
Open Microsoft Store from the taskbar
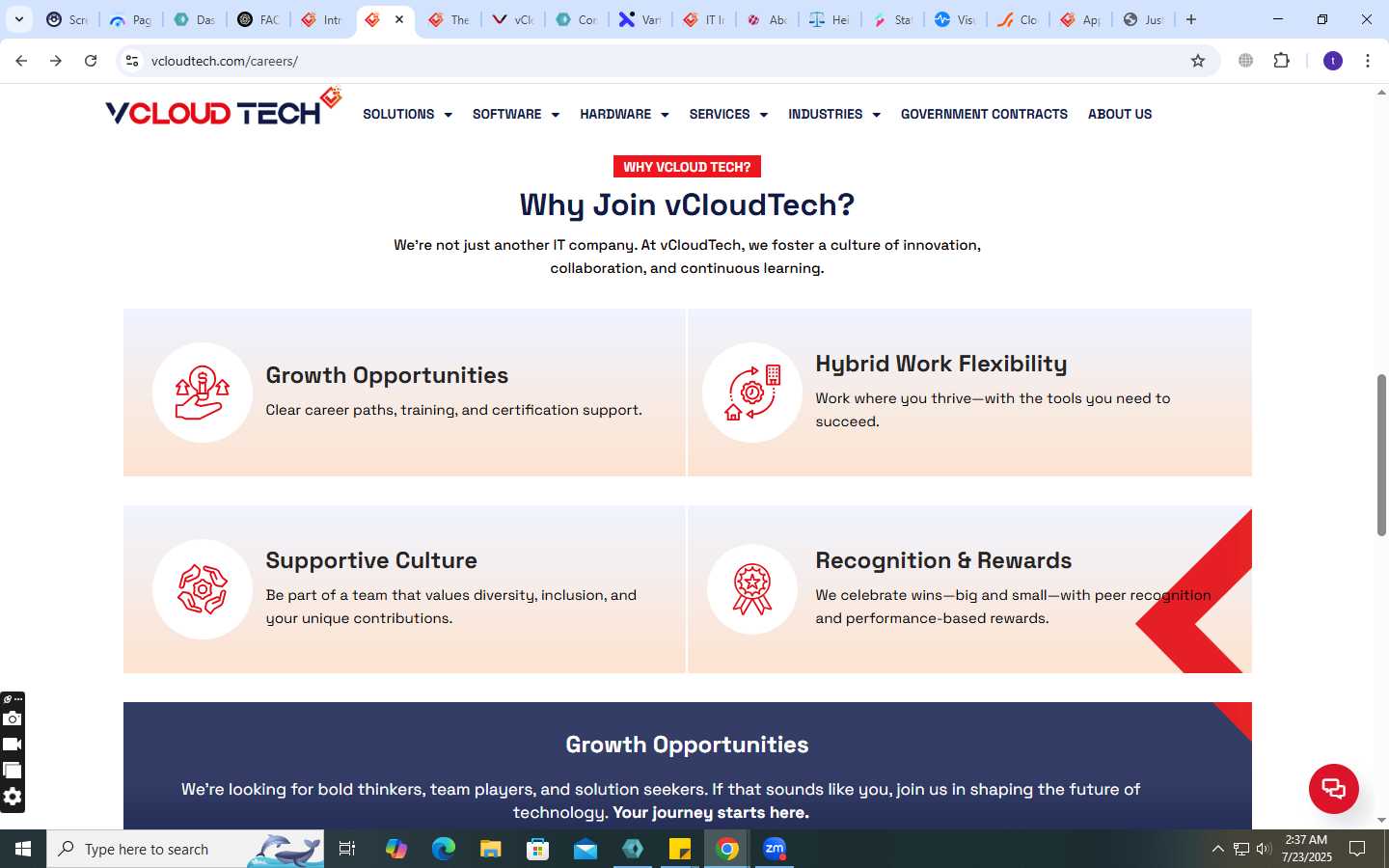point(537,849)
